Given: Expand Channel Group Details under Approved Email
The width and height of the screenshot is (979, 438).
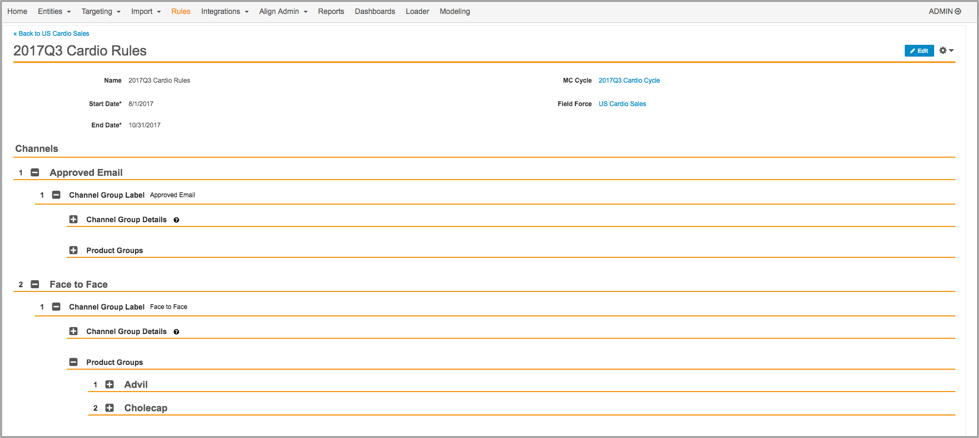Looking at the screenshot, I should point(74,220).
